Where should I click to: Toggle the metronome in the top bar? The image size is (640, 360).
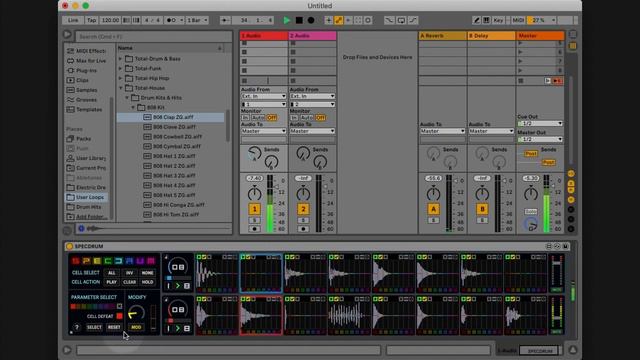click(173, 20)
